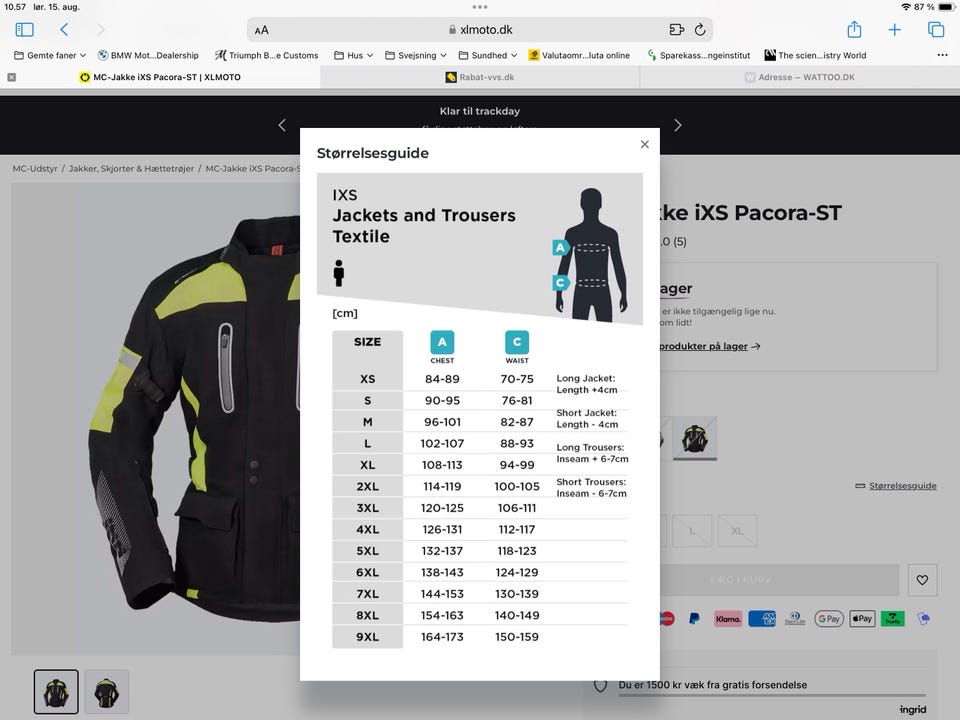Reload the xlmoto.dk page
This screenshot has height=720, width=960.
tap(700, 29)
